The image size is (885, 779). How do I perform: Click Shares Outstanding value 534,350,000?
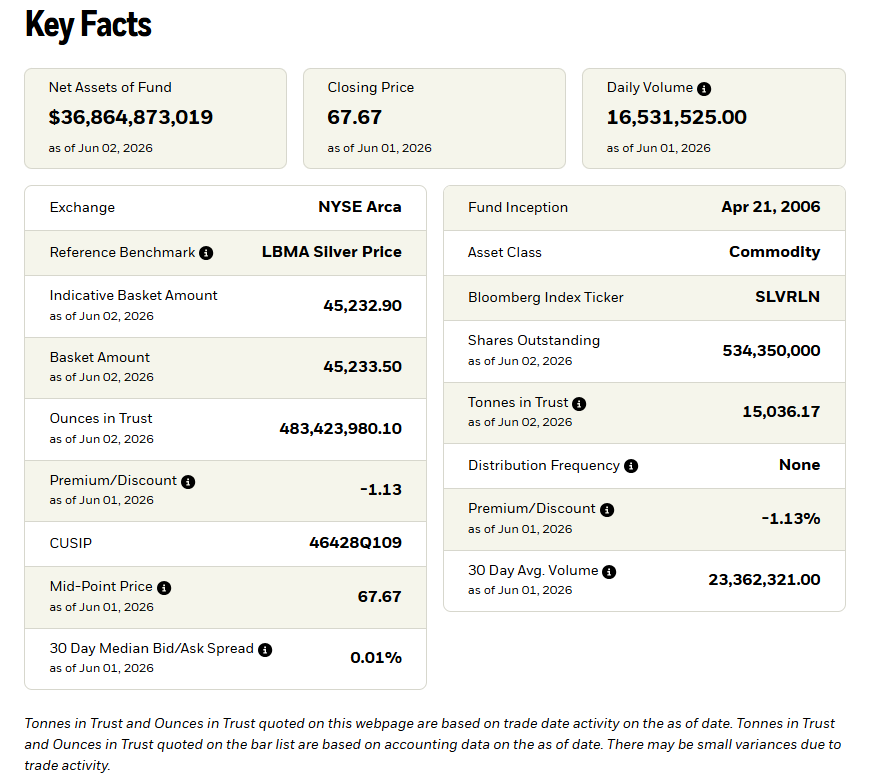point(771,351)
